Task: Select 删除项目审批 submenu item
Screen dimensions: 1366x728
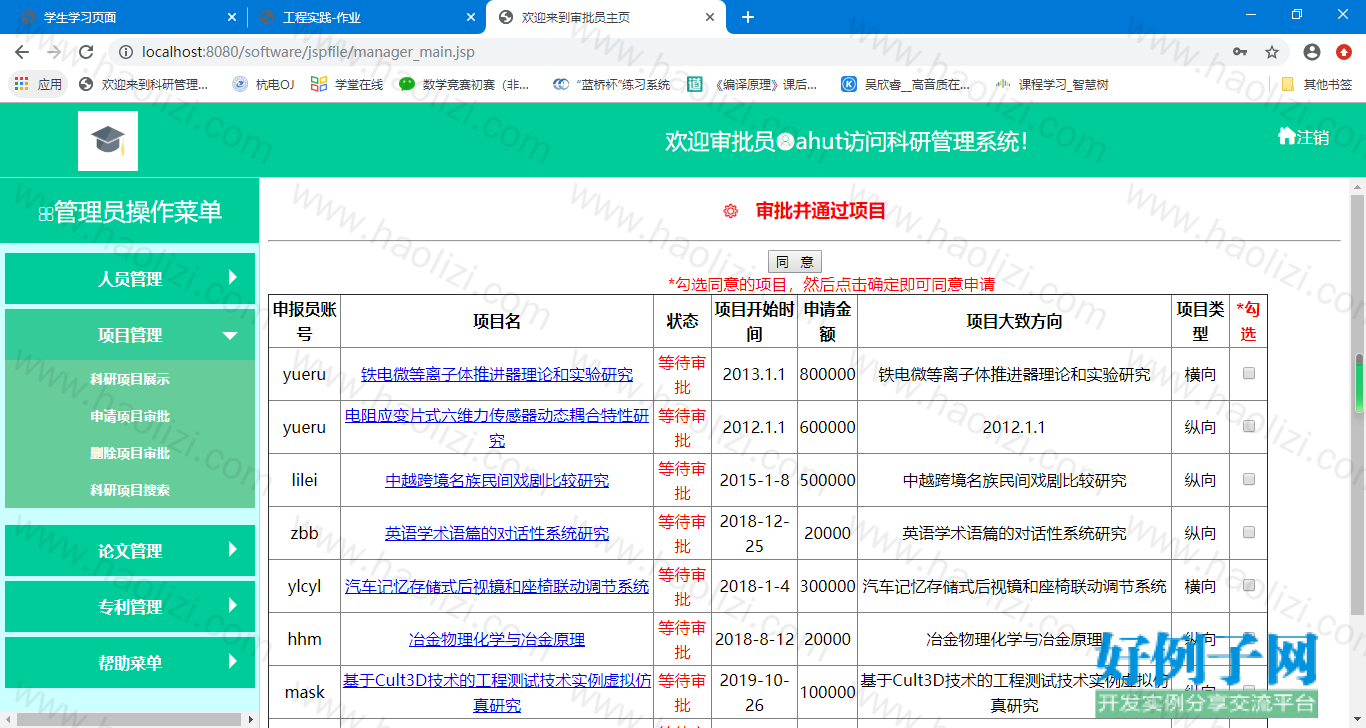Action: point(130,453)
